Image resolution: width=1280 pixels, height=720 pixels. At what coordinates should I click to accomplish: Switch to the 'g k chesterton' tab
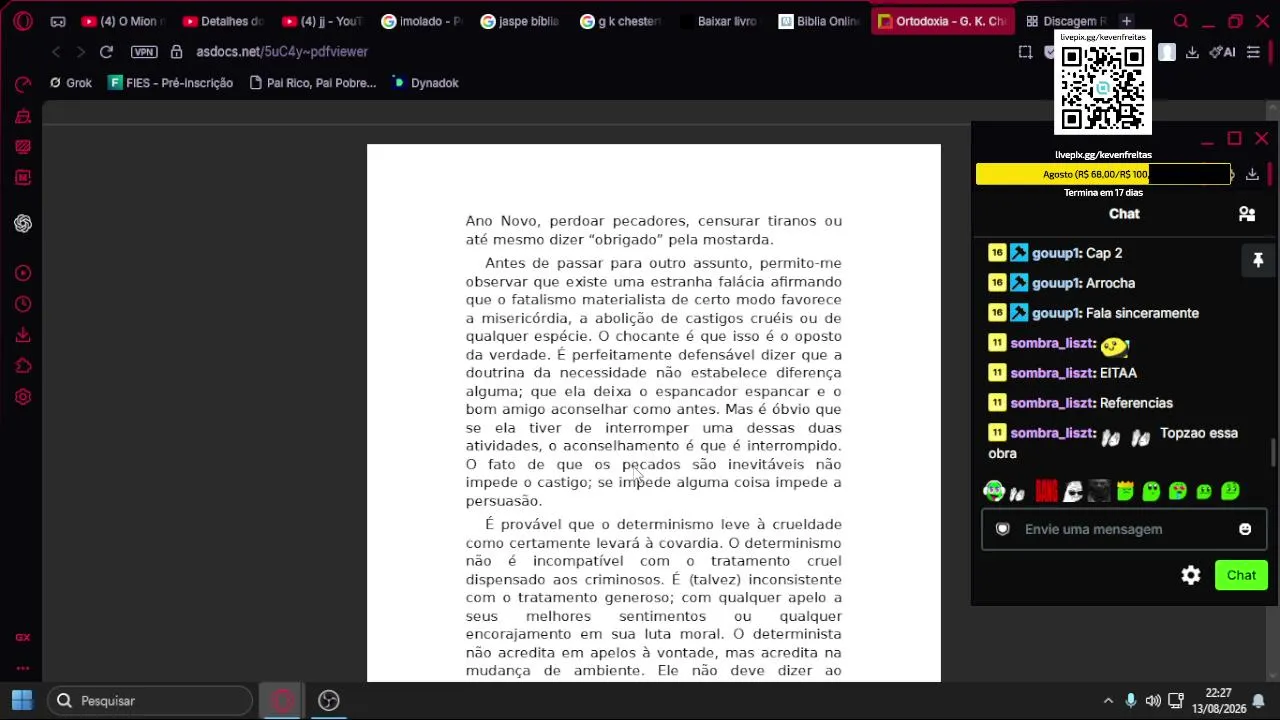tap(620, 21)
